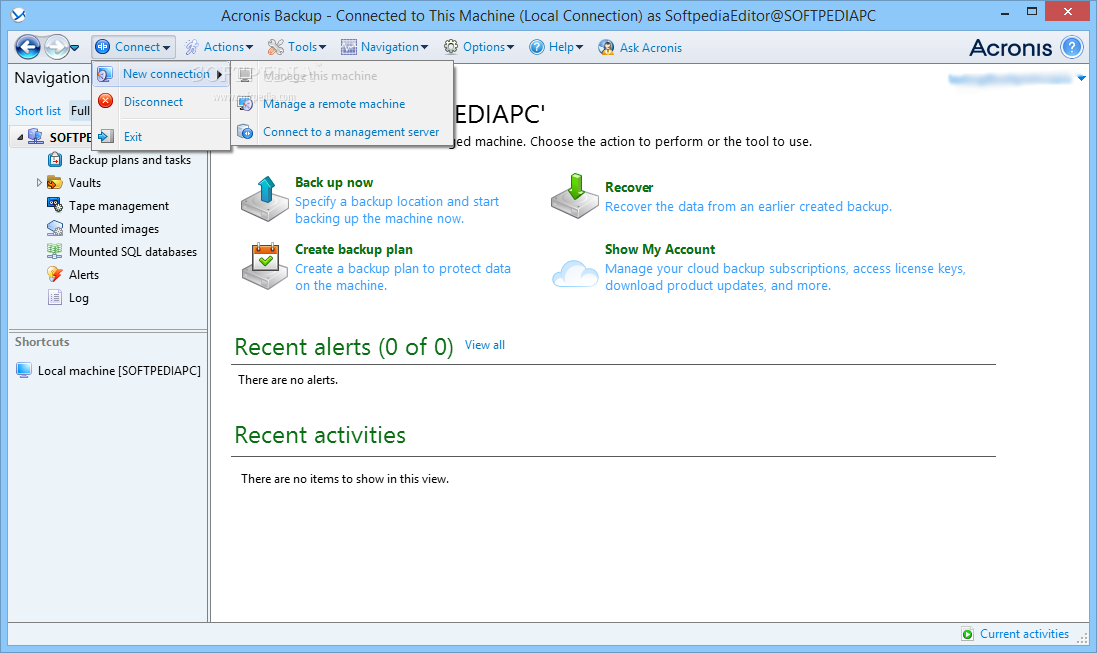Click the Vaults folder icon
This screenshot has height=653, width=1097.
coord(55,183)
